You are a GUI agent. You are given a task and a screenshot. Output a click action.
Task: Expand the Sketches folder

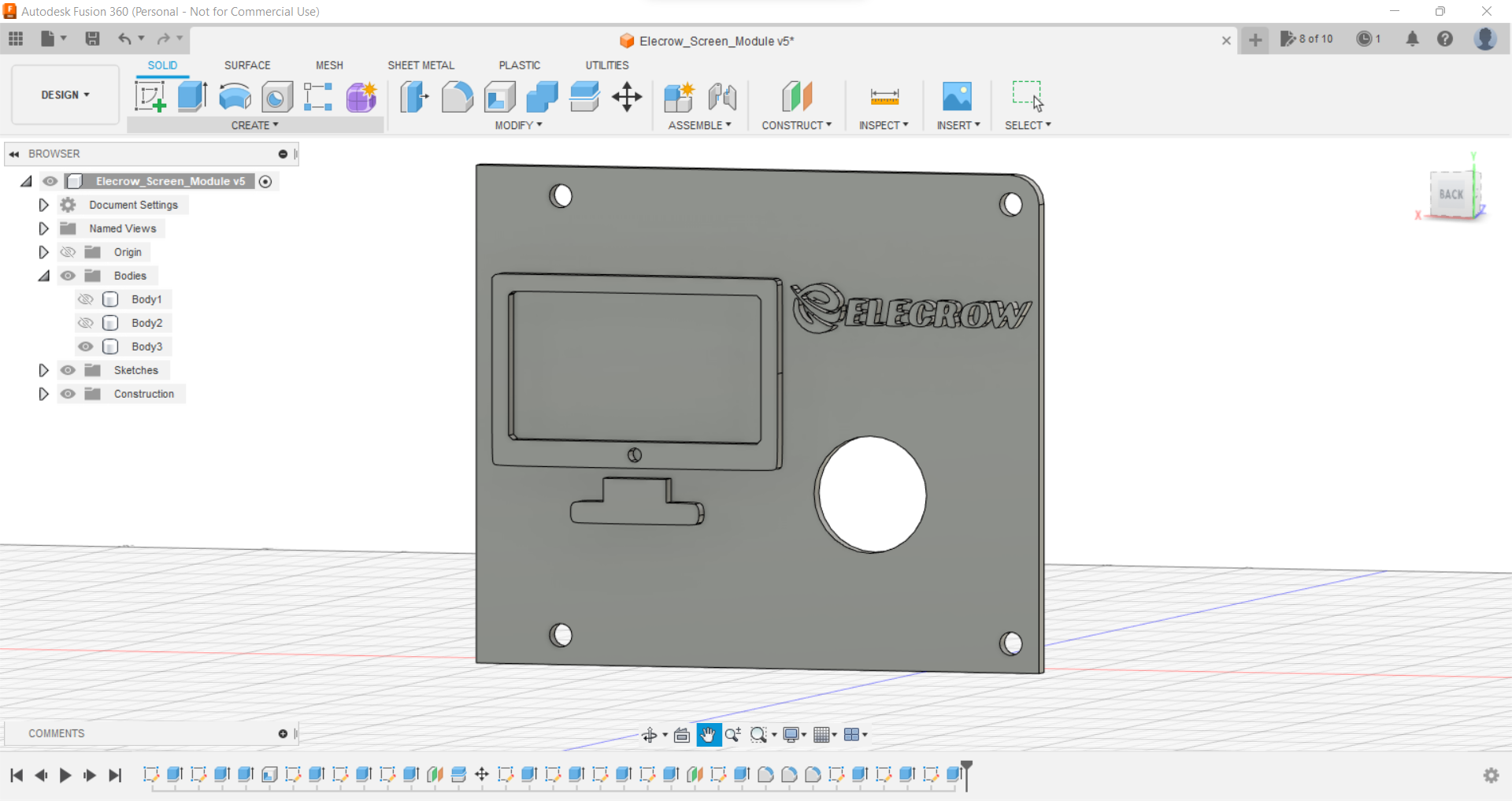pos(43,370)
